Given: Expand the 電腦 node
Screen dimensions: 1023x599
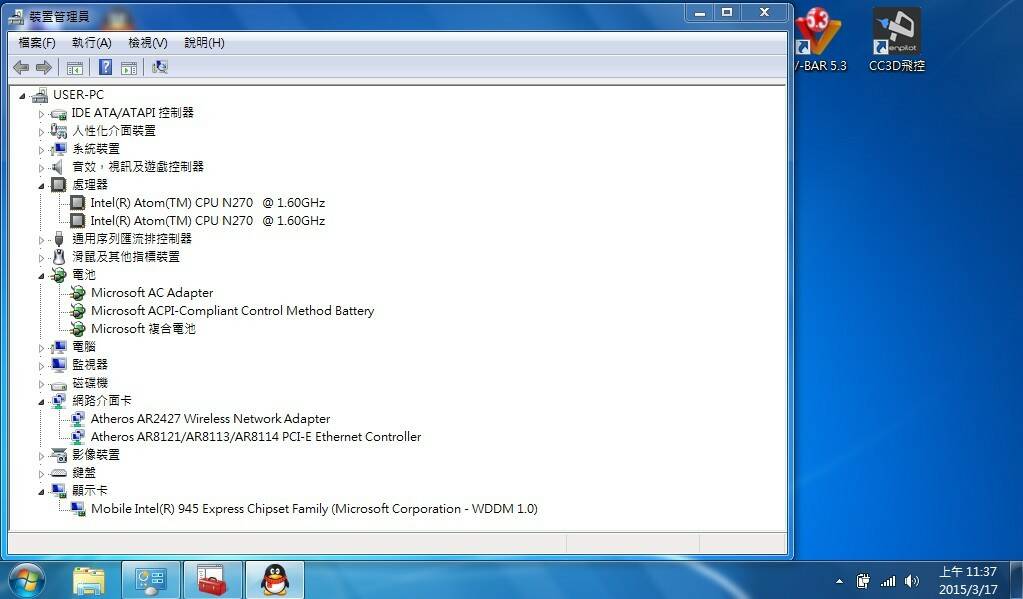Looking at the screenshot, I should (41, 348).
